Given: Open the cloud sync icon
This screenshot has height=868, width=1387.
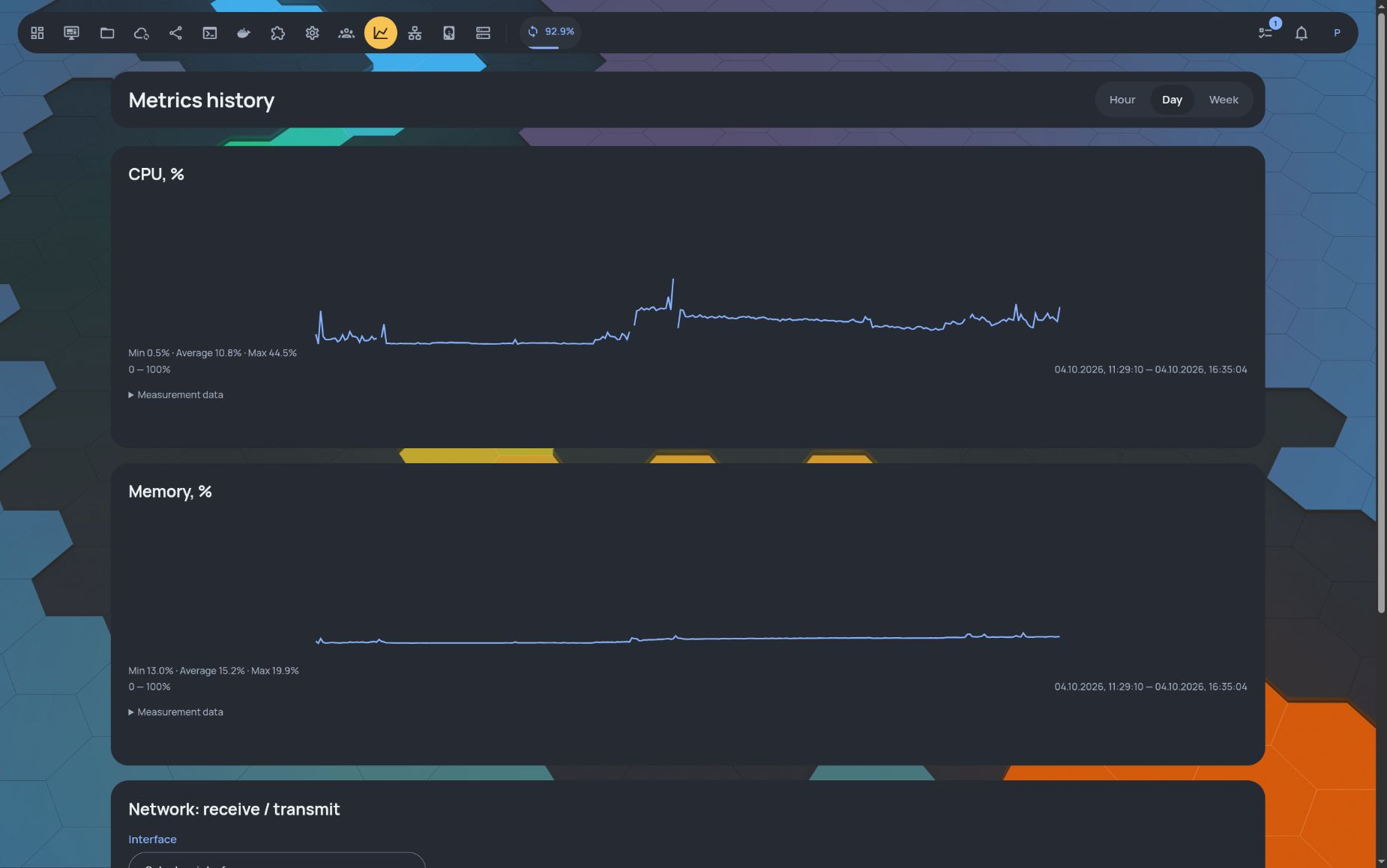Looking at the screenshot, I should tap(141, 33).
